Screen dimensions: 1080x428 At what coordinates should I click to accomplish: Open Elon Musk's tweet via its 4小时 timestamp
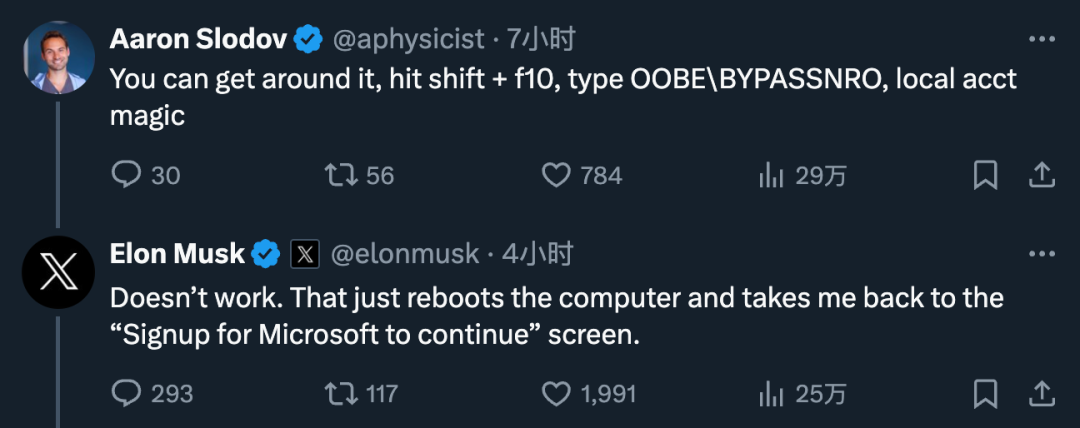[x=536, y=254]
